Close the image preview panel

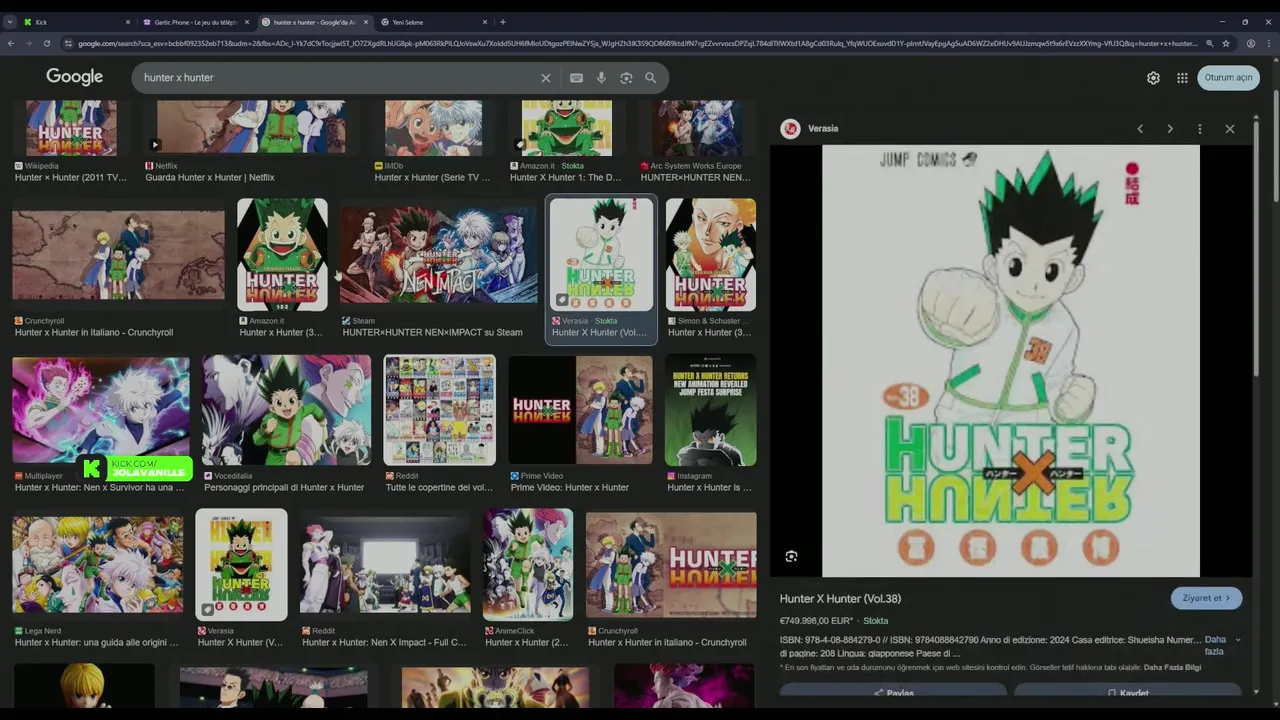(x=1230, y=128)
